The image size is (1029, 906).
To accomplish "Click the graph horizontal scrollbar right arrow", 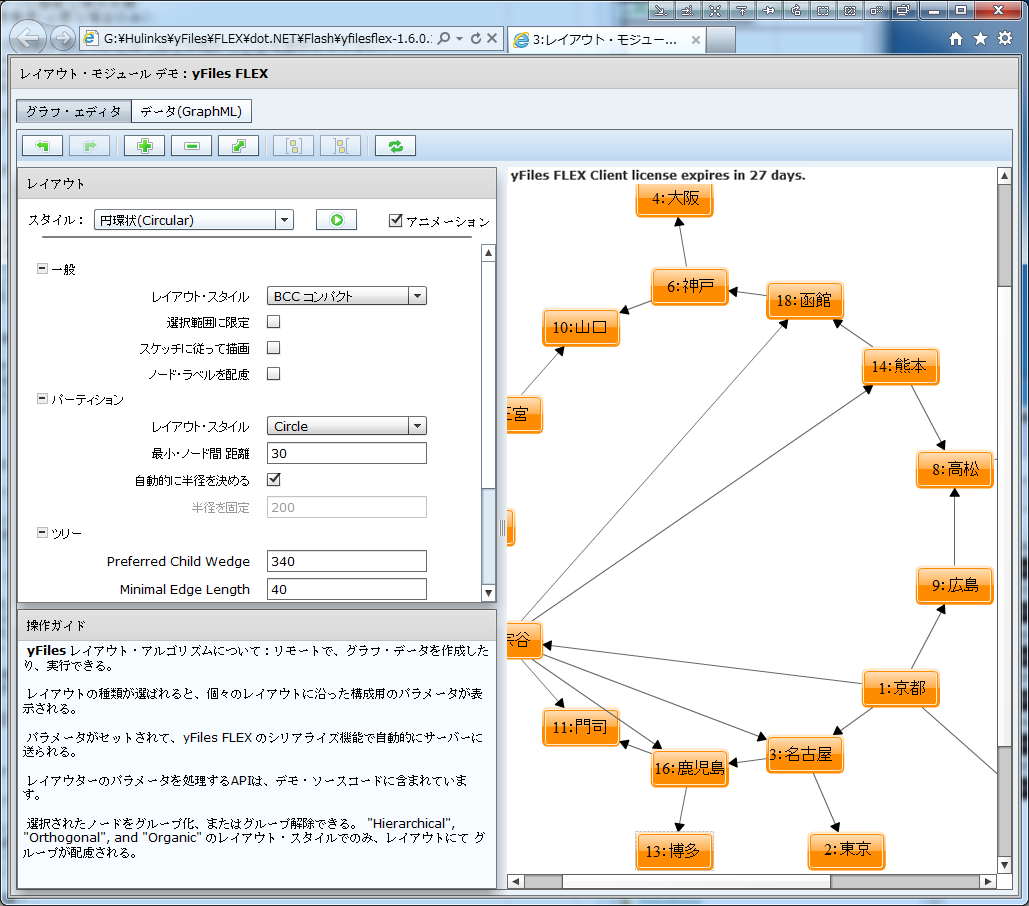I will click(988, 881).
